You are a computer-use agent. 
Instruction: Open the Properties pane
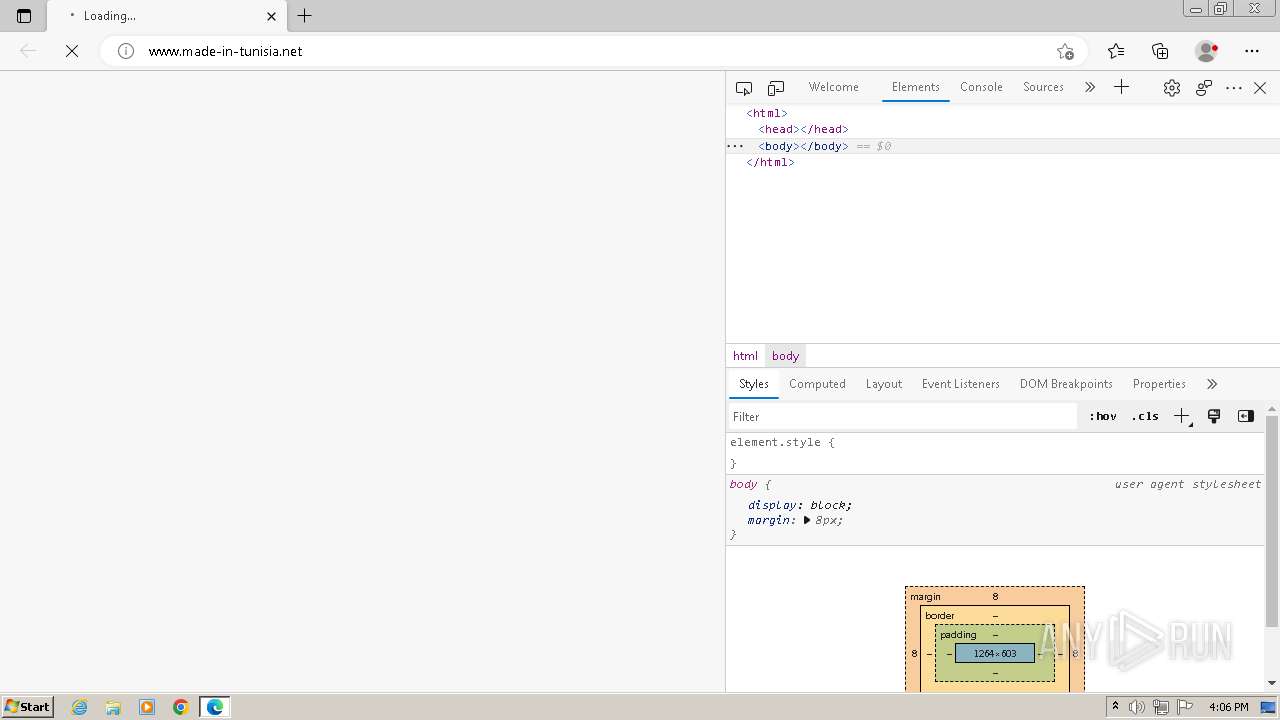[1159, 384]
